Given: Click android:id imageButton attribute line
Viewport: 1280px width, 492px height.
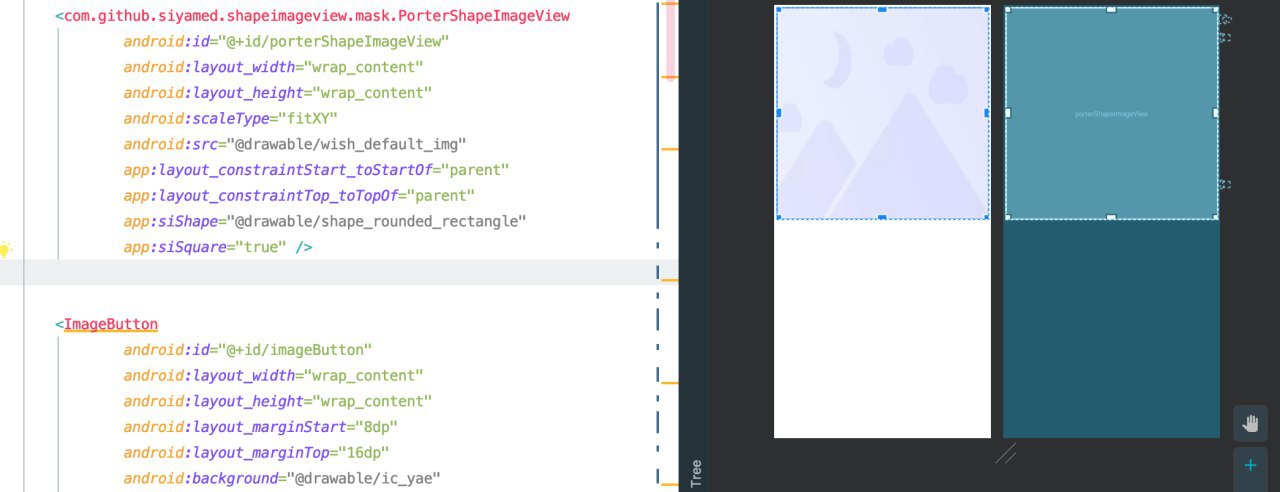Looking at the screenshot, I should pos(248,350).
